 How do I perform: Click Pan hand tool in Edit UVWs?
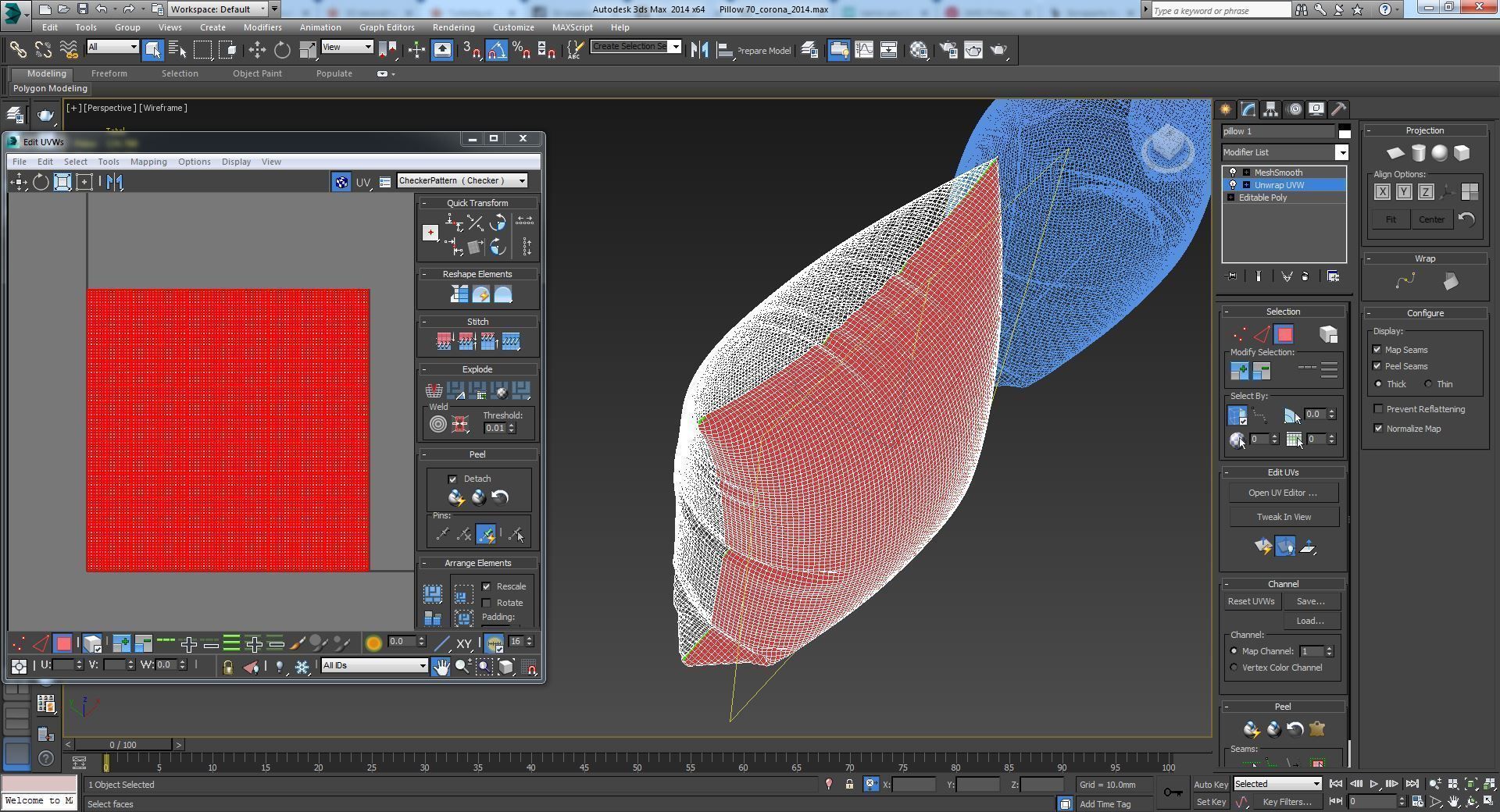pyautogui.click(x=441, y=667)
